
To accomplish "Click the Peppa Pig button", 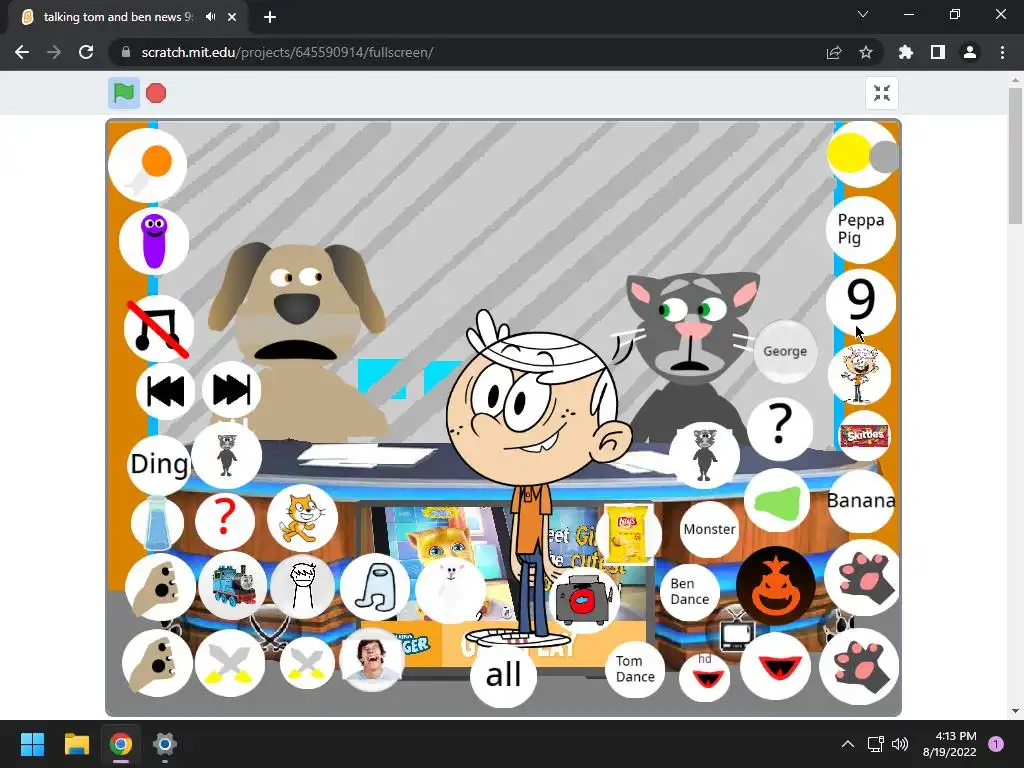I will (861, 229).
